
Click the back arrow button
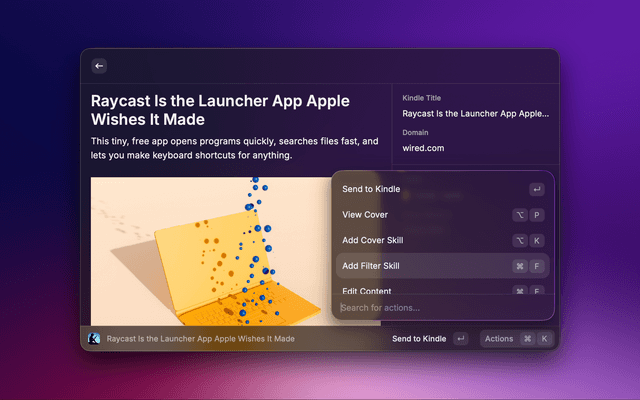(x=99, y=66)
